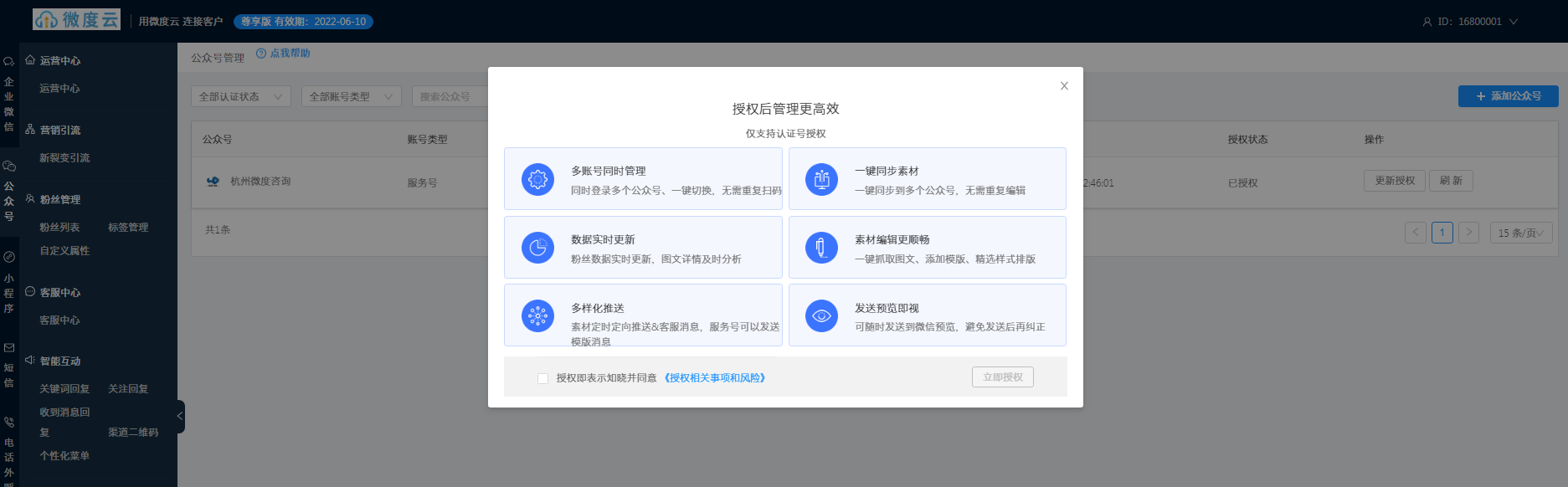Open 新裂变引流 menu item

coord(64,157)
